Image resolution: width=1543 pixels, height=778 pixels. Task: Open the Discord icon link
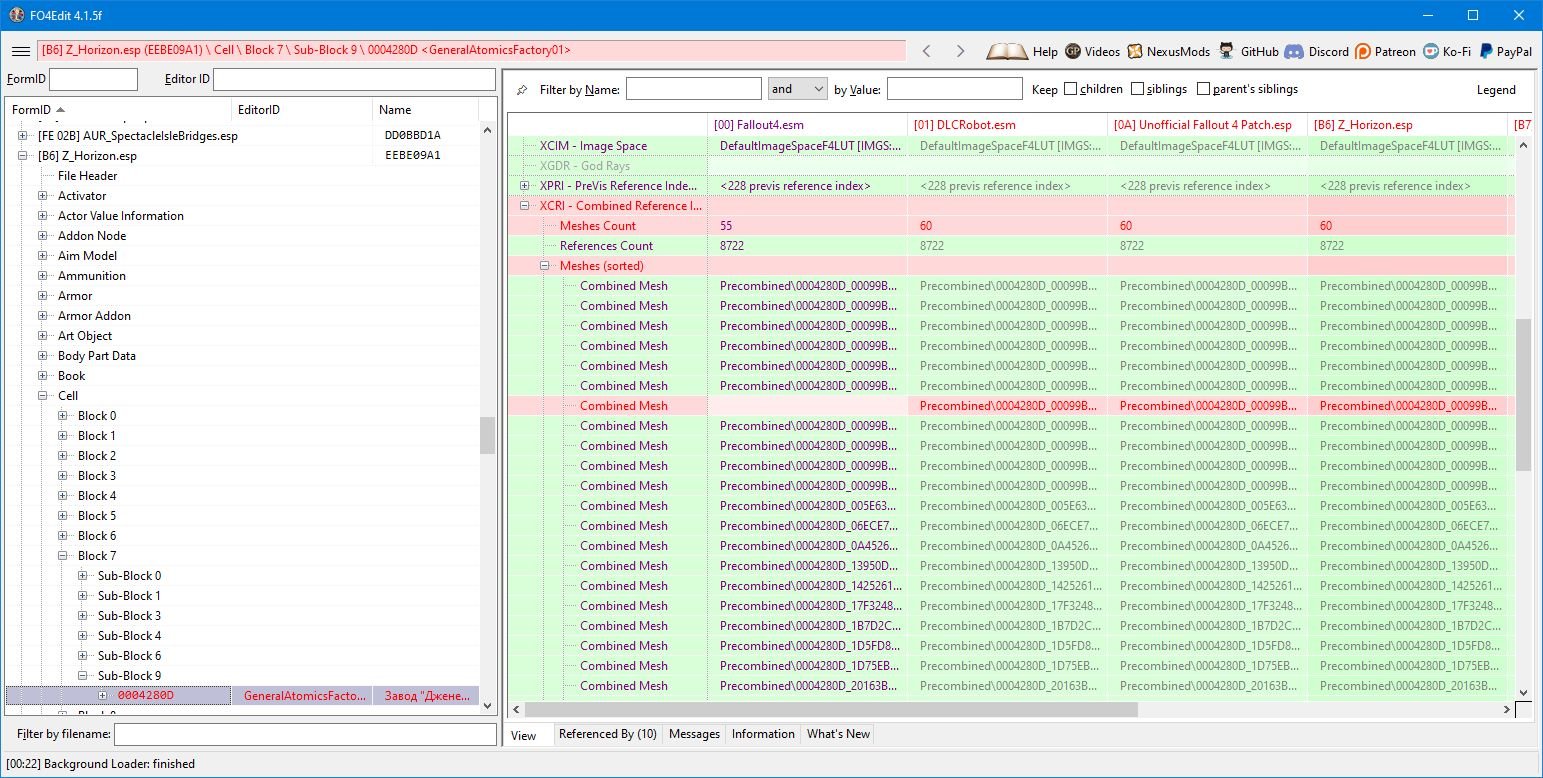click(1293, 51)
